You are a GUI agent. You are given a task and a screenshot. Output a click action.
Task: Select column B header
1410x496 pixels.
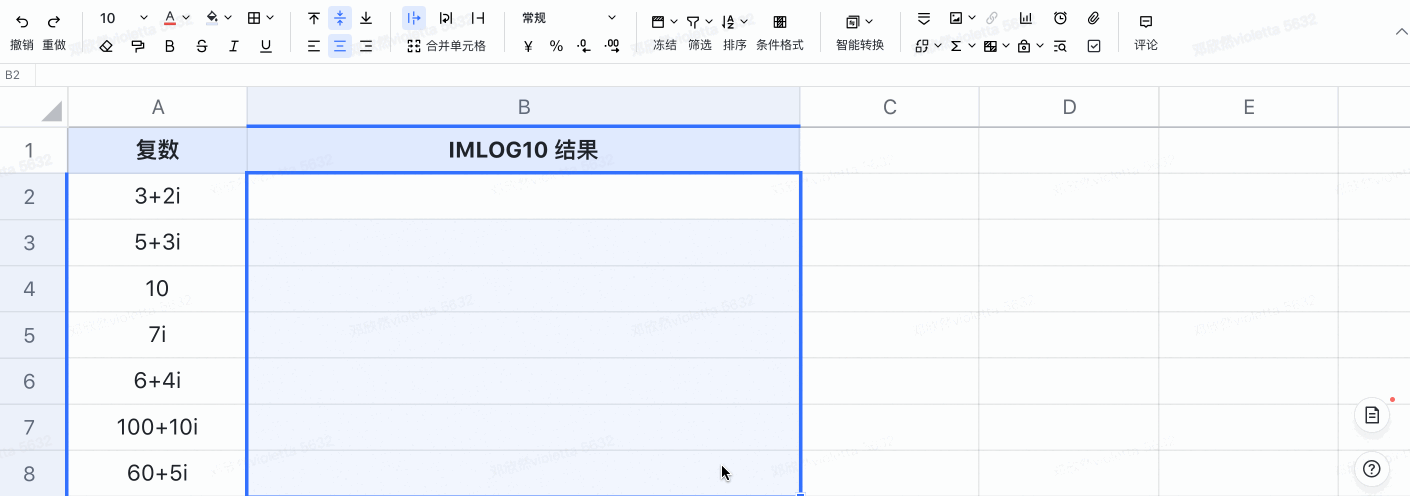(524, 107)
